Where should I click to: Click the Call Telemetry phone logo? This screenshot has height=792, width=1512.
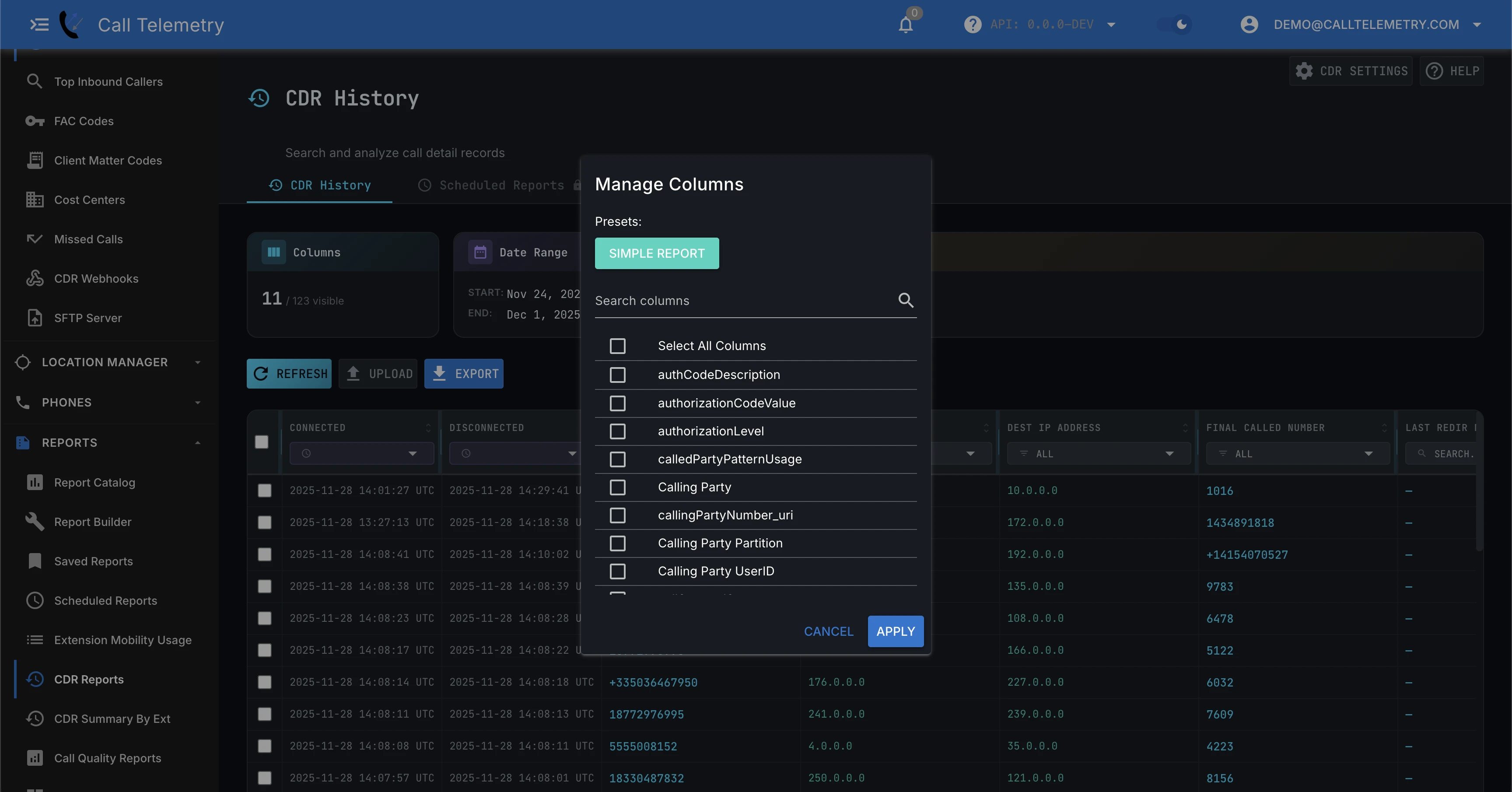coord(71,25)
